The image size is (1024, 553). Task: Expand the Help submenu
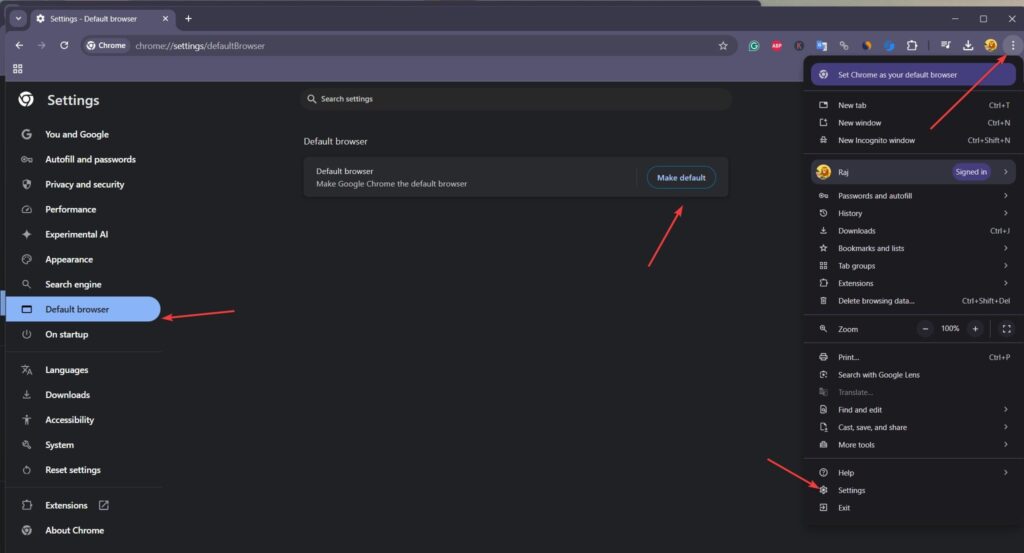point(913,473)
